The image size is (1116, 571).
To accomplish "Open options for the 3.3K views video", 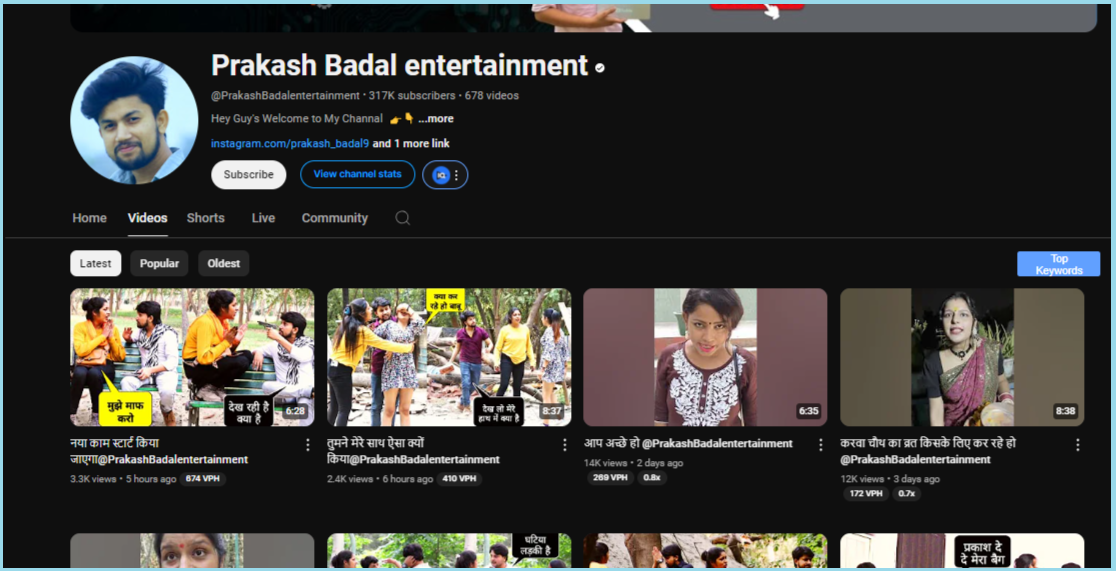I will click(307, 445).
